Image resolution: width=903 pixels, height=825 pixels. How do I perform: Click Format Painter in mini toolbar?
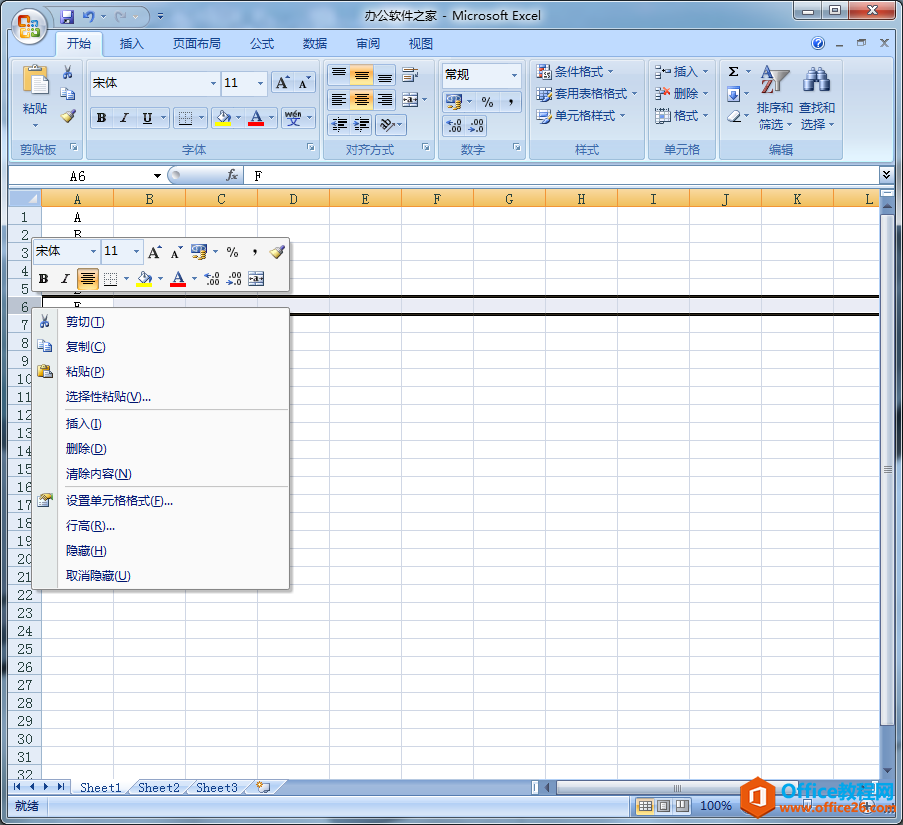point(277,252)
